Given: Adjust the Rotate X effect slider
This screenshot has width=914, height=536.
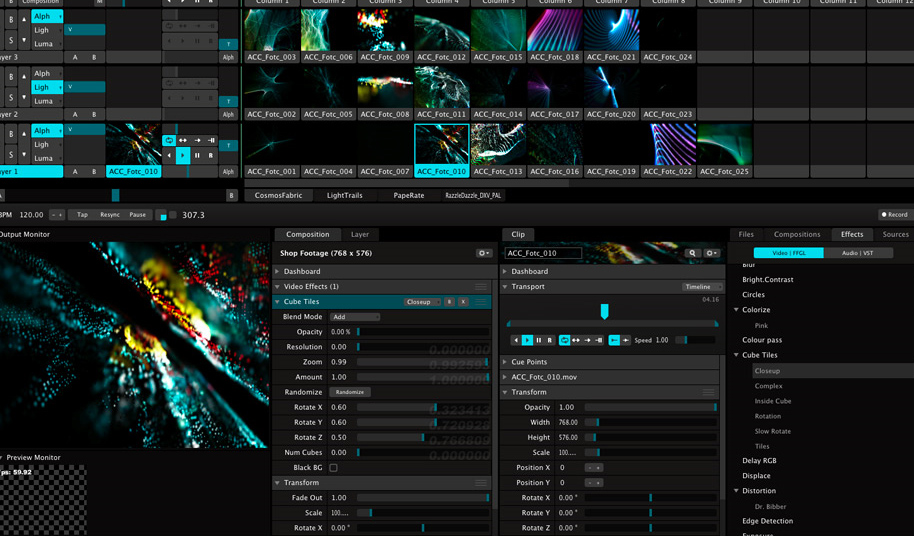Looking at the screenshot, I should (x=423, y=408).
